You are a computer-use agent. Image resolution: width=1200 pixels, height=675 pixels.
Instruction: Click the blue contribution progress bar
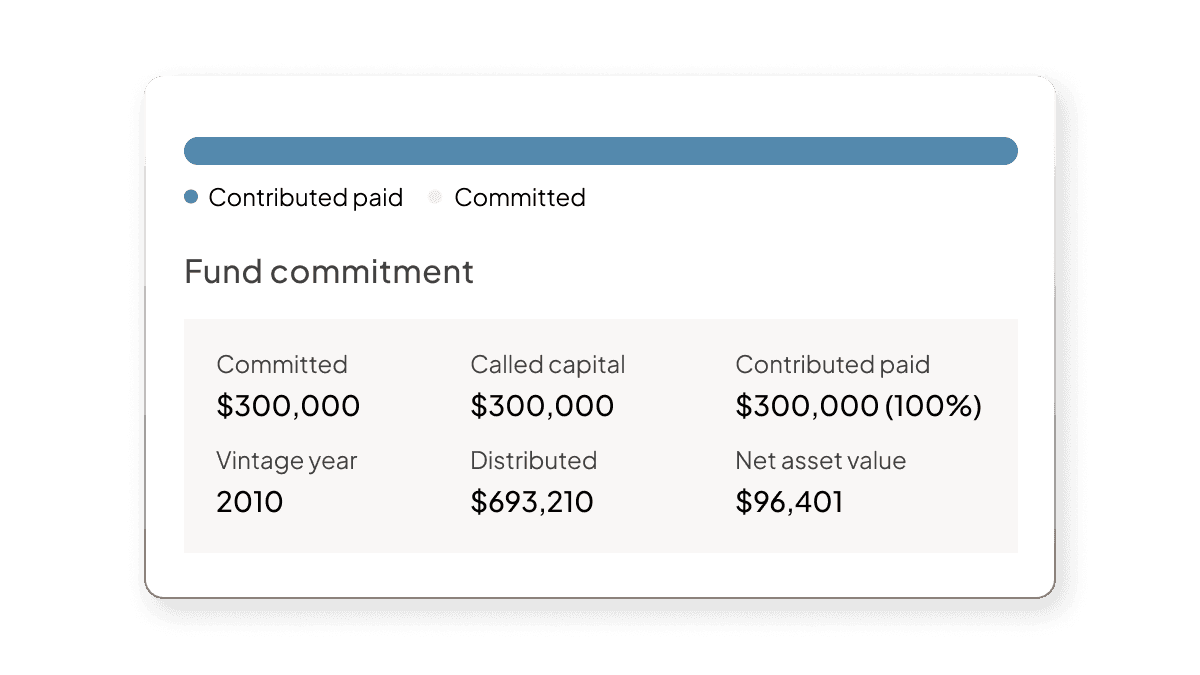601,151
